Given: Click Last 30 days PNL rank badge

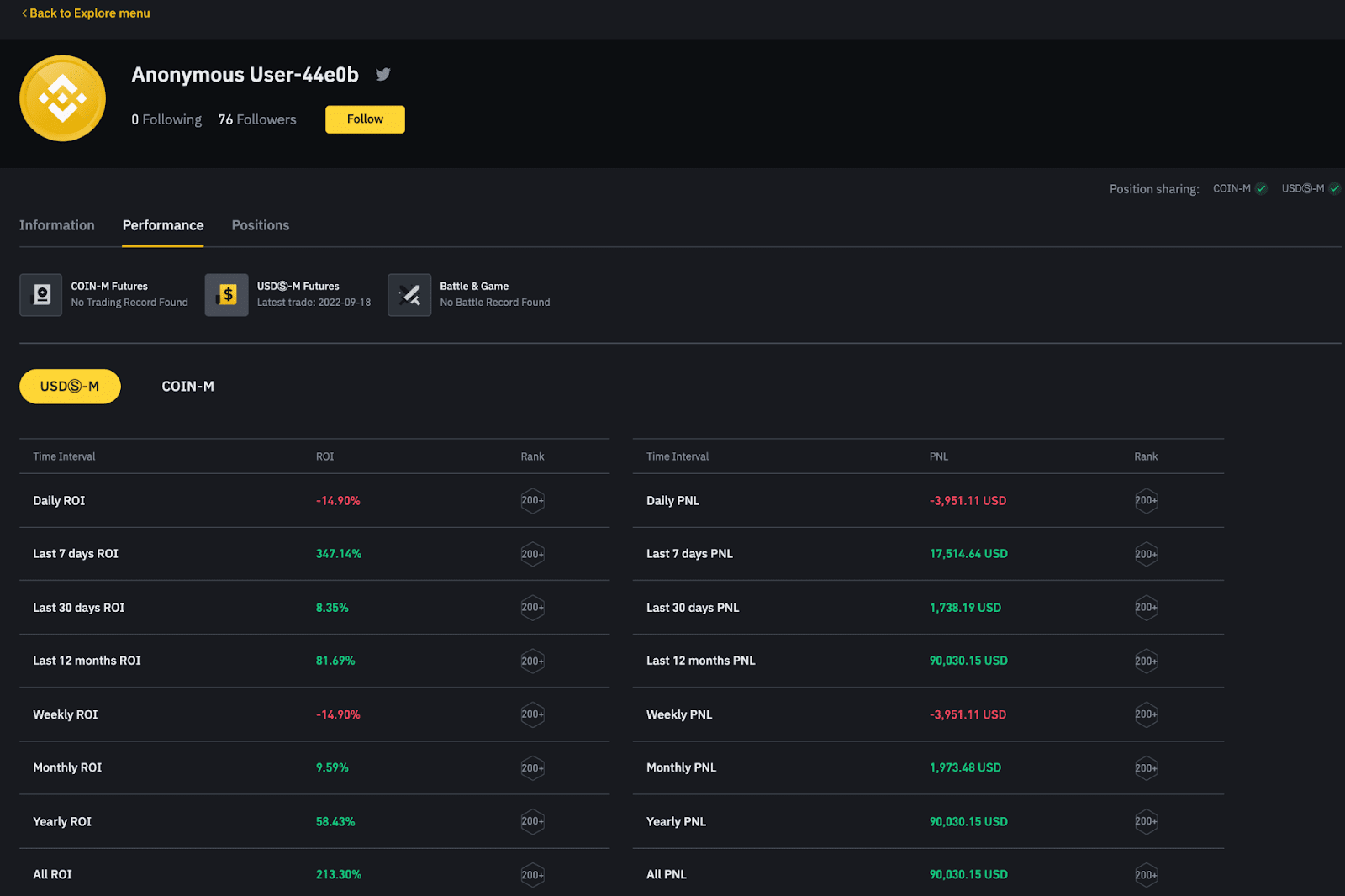Looking at the screenshot, I should coord(1146,608).
